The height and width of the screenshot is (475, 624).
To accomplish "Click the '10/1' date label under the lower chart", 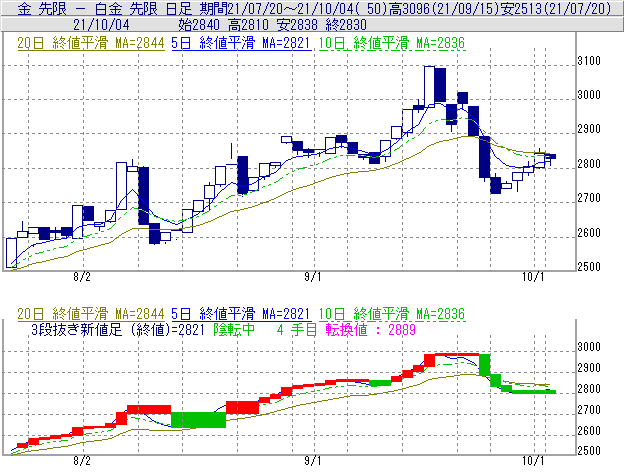I will point(533,461).
